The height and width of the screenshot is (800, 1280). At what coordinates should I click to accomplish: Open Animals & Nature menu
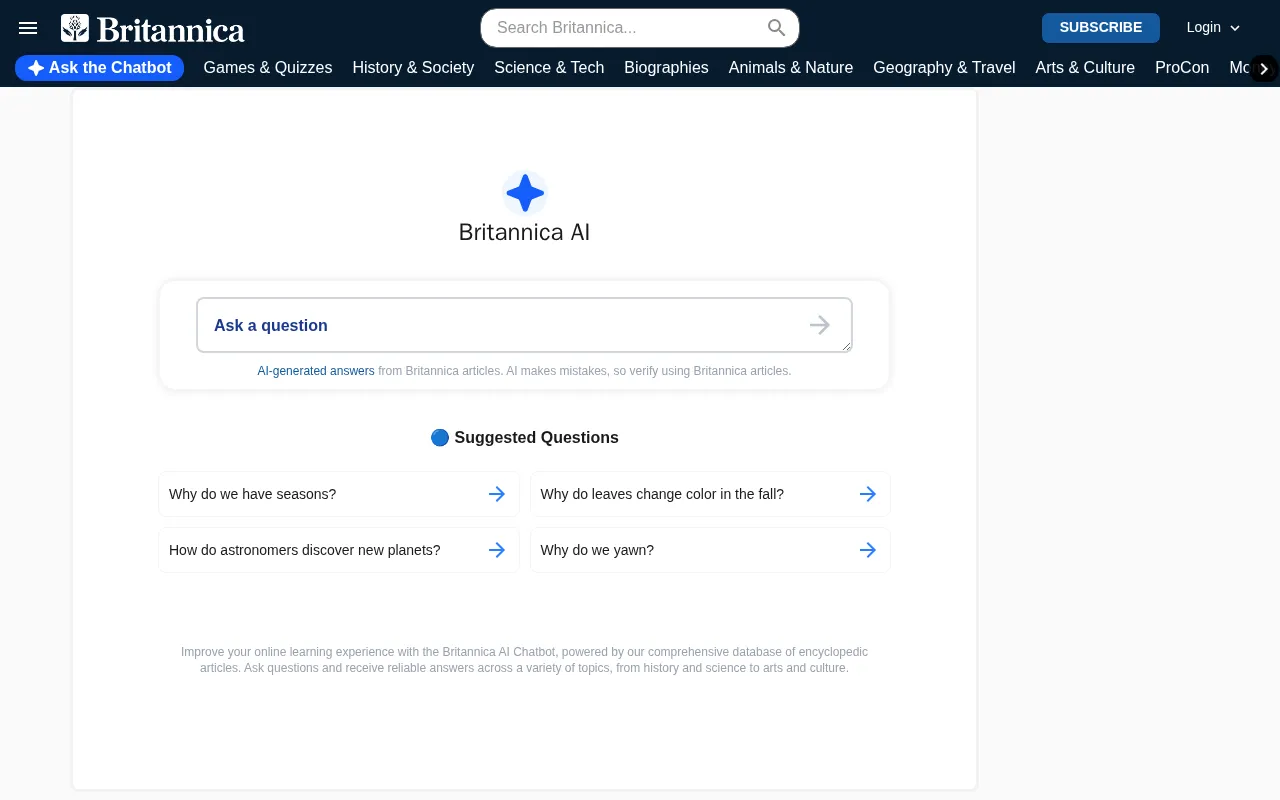coord(791,68)
